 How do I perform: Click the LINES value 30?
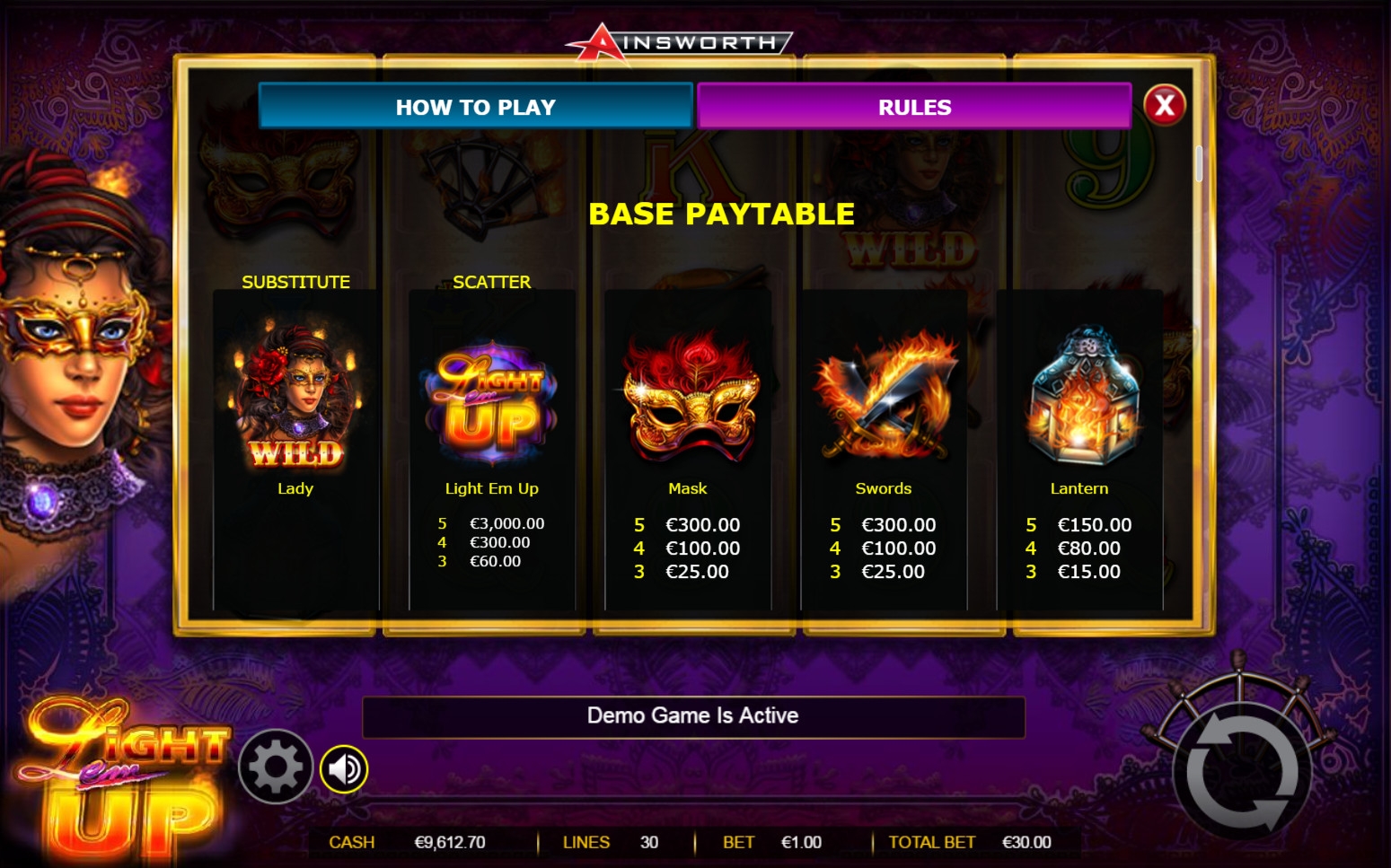pyautogui.click(x=649, y=842)
